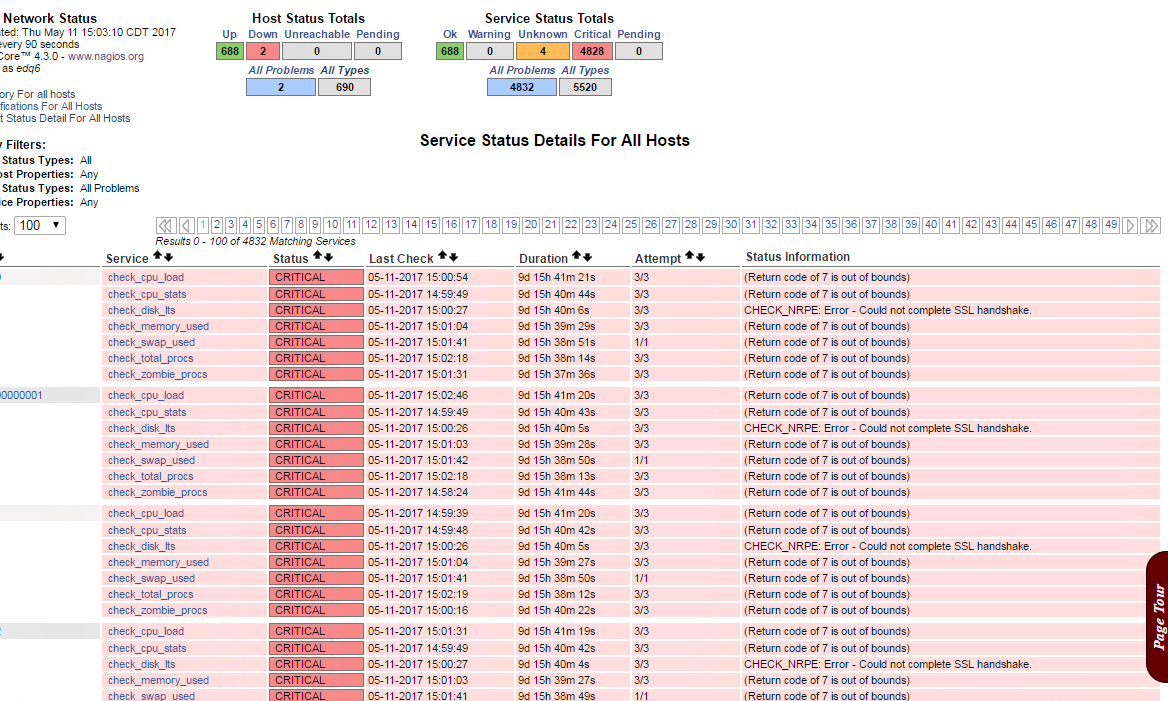Sort the Duration column descending
The image size is (1168, 701).
[x=588, y=257]
